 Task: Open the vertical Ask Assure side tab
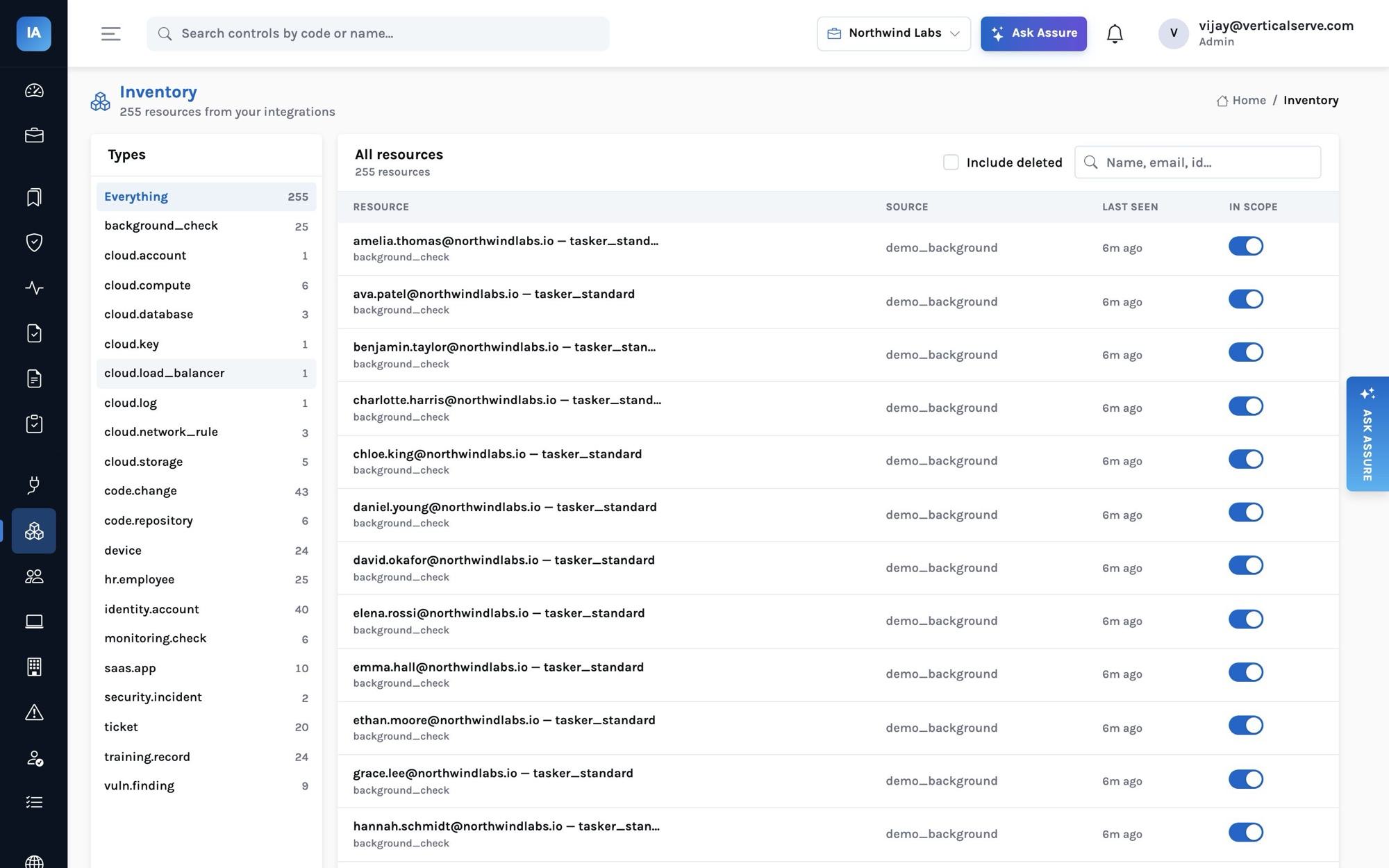1367,434
